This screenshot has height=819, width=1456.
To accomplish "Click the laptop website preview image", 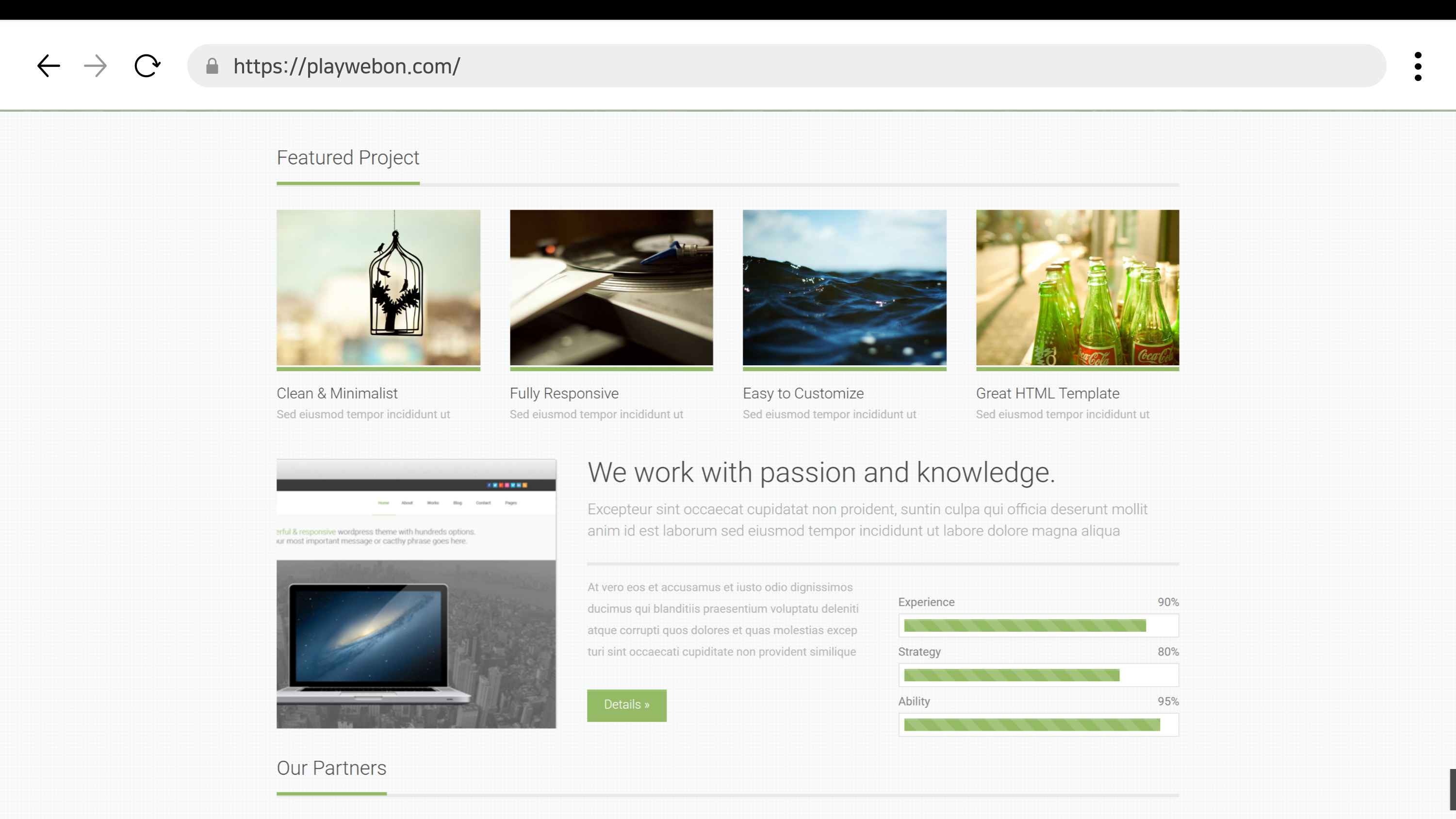I will (x=416, y=593).
